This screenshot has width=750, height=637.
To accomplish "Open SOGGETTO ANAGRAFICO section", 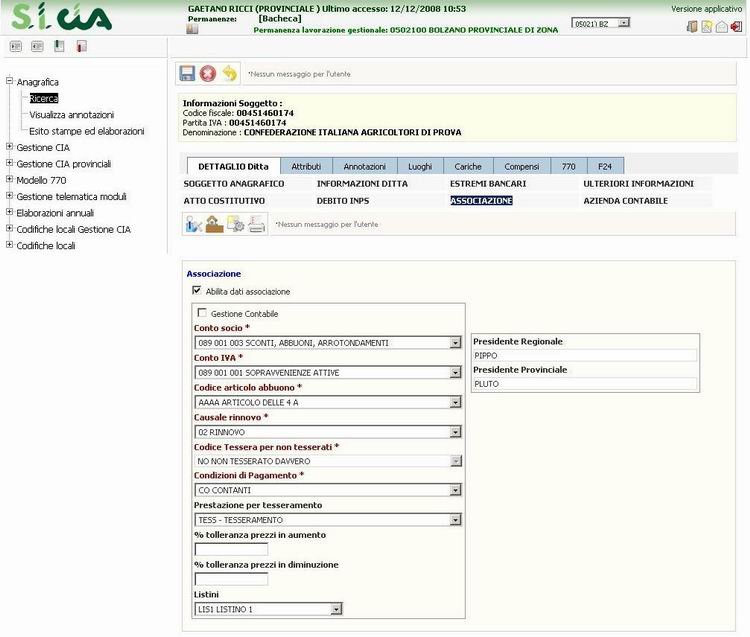I will [234, 184].
